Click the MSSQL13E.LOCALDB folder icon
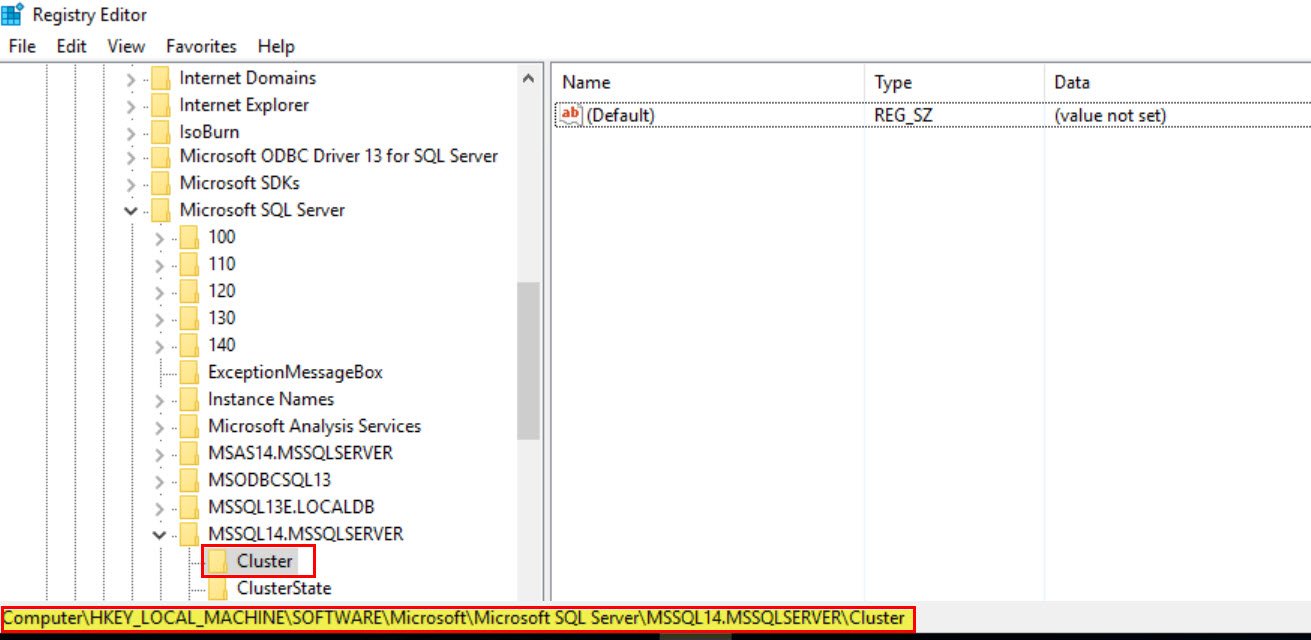 click(x=189, y=507)
